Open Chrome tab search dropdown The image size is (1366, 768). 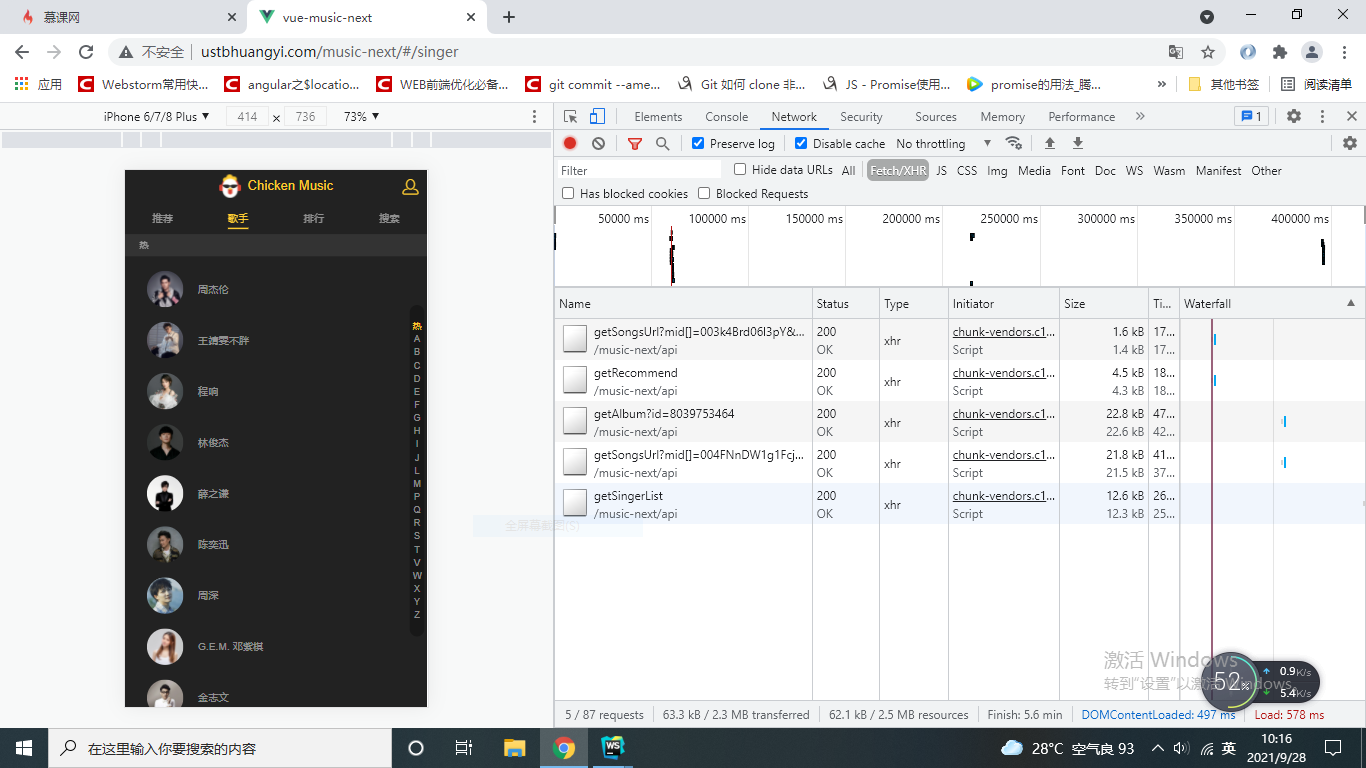(x=1207, y=17)
